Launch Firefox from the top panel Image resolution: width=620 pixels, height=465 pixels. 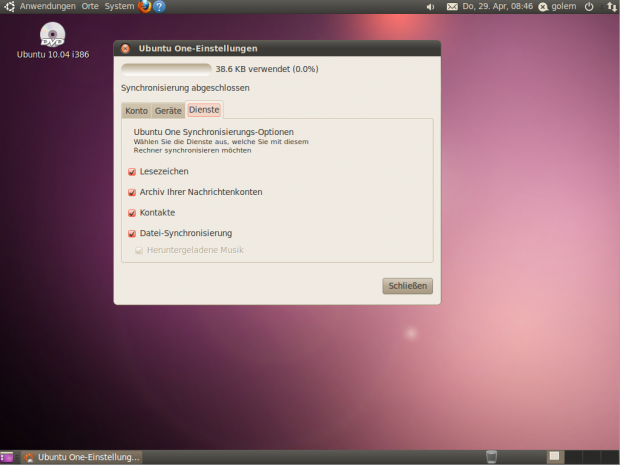(145, 6)
